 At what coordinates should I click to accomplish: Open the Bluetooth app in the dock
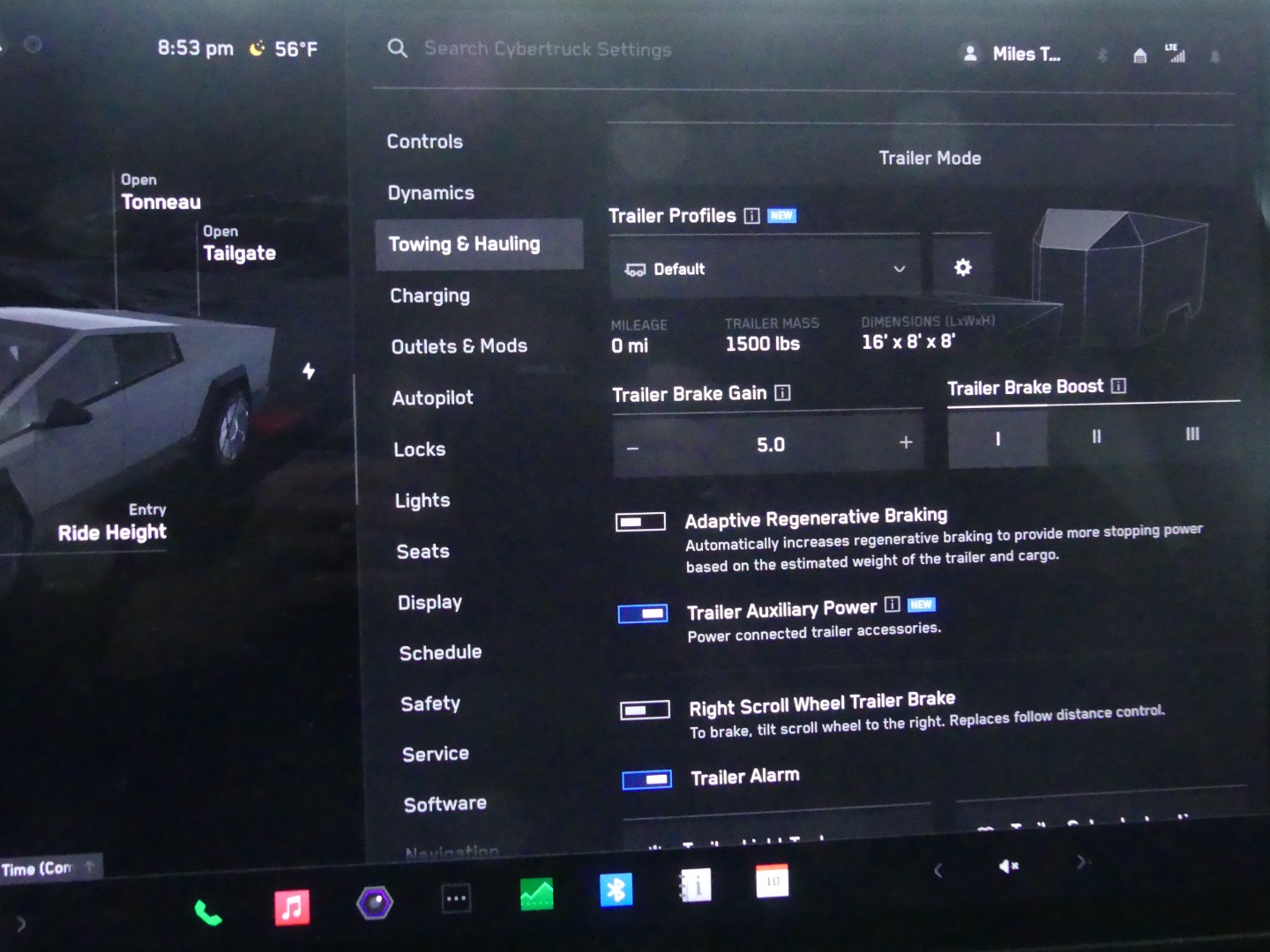tap(616, 889)
